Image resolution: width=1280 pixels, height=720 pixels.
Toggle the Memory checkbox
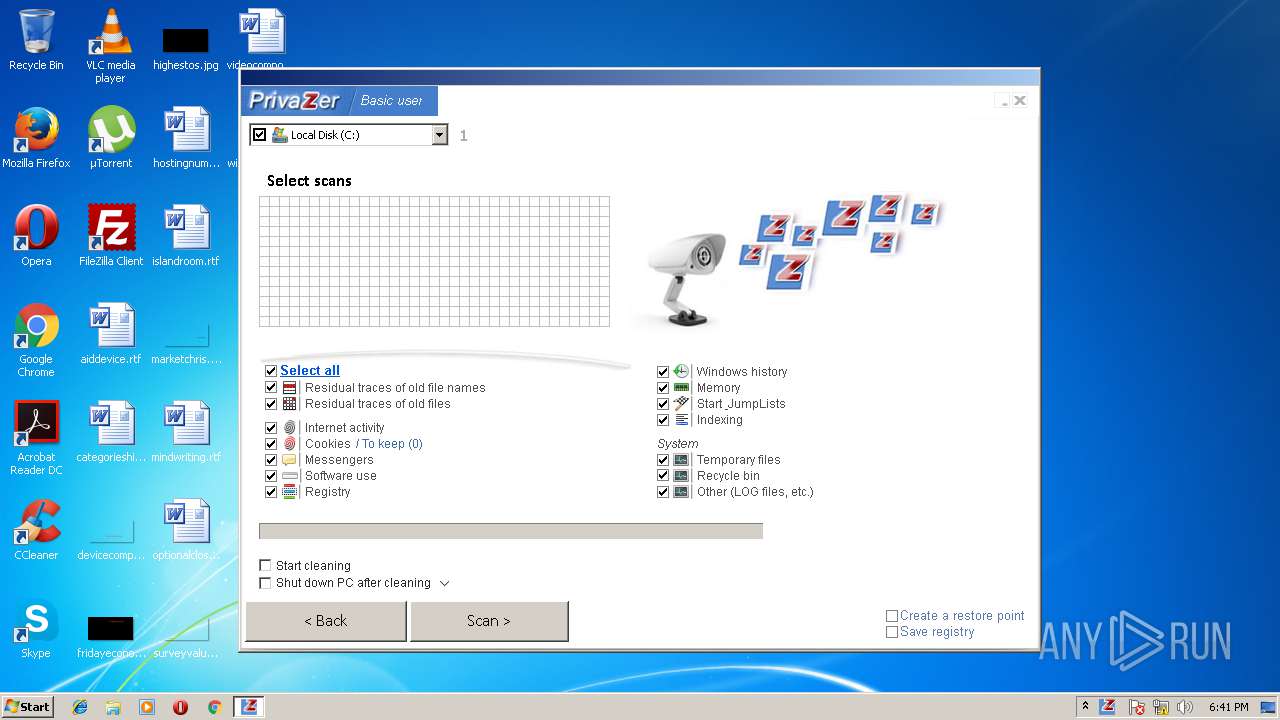click(x=663, y=388)
